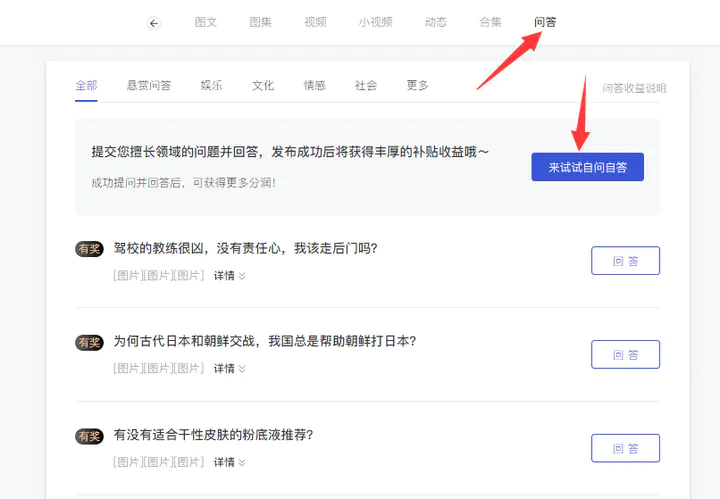Click the 提交您擅长领域的问题并回答 banner text
Image resolution: width=720 pixels, height=499 pixels.
pyautogui.click(x=290, y=152)
